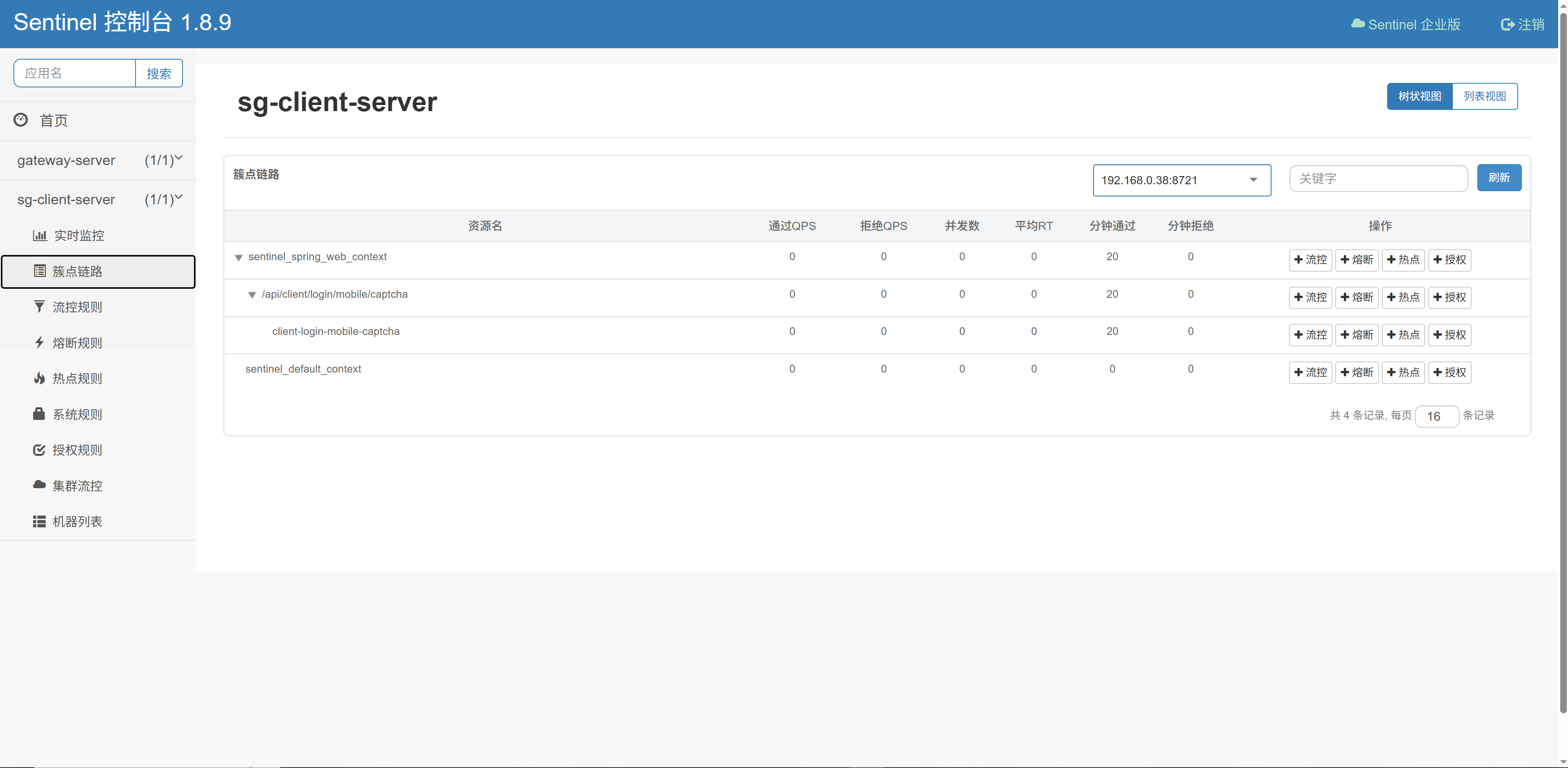Click the 刷新 refresh button
This screenshot has width=1568, height=768.
(x=1499, y=178)
